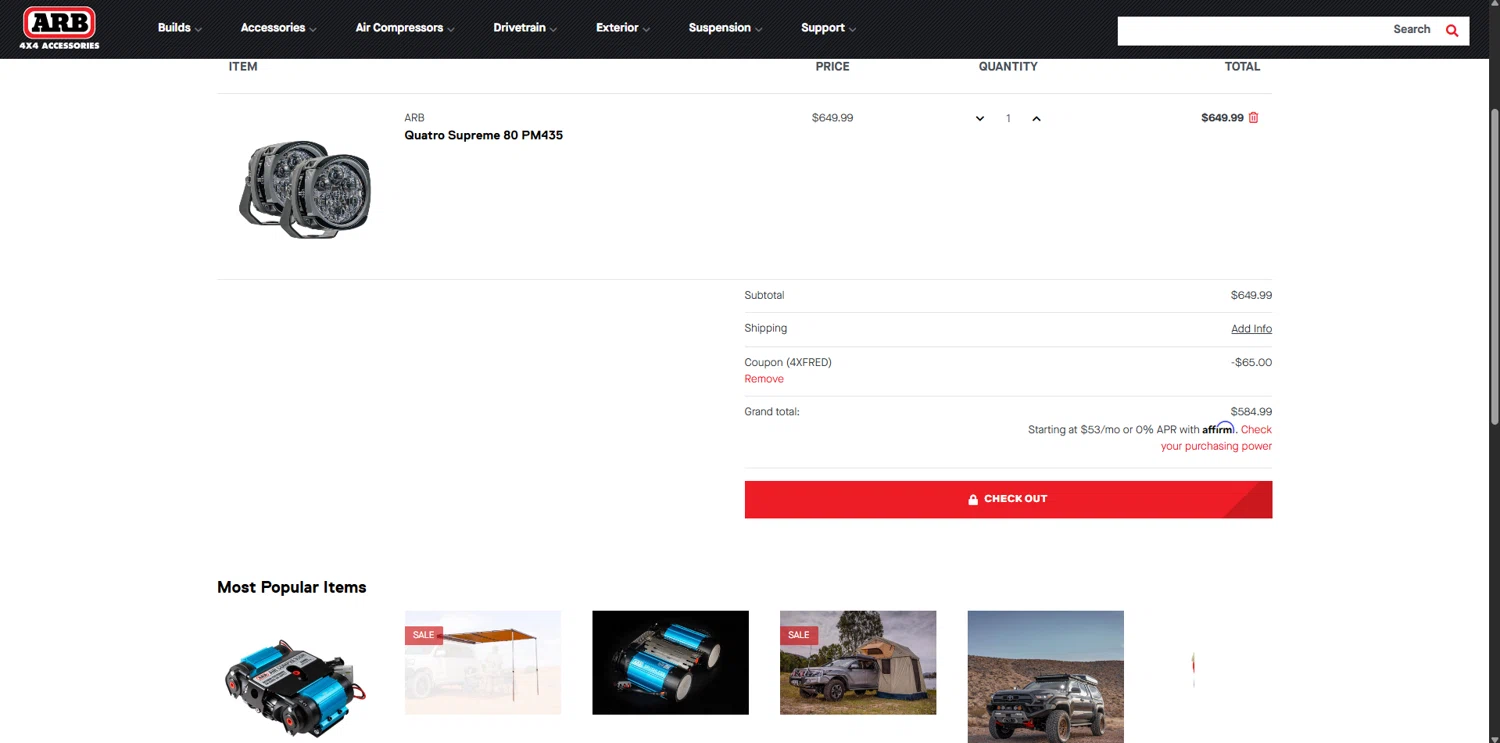Viewport: 1500px width, 743px height.
Task: Click the Grand total amount $584.99
Action: pyautogui.click(x=1251, y=412)
